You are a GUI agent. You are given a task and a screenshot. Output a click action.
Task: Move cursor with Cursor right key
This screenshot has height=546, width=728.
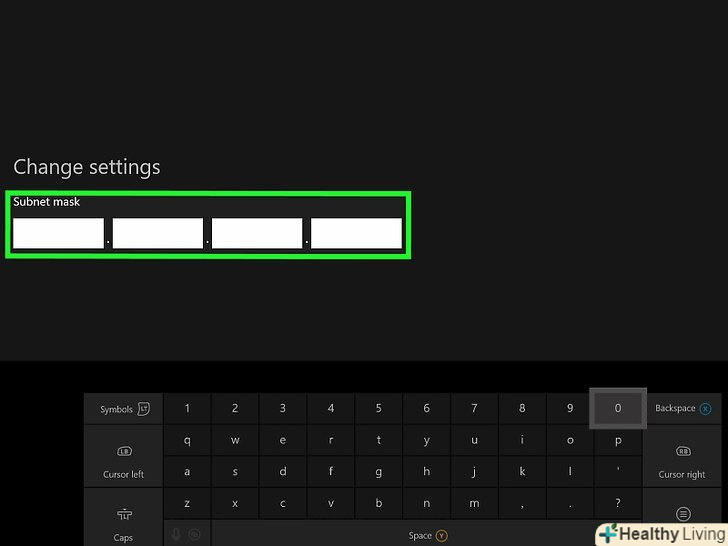point(682,456)
